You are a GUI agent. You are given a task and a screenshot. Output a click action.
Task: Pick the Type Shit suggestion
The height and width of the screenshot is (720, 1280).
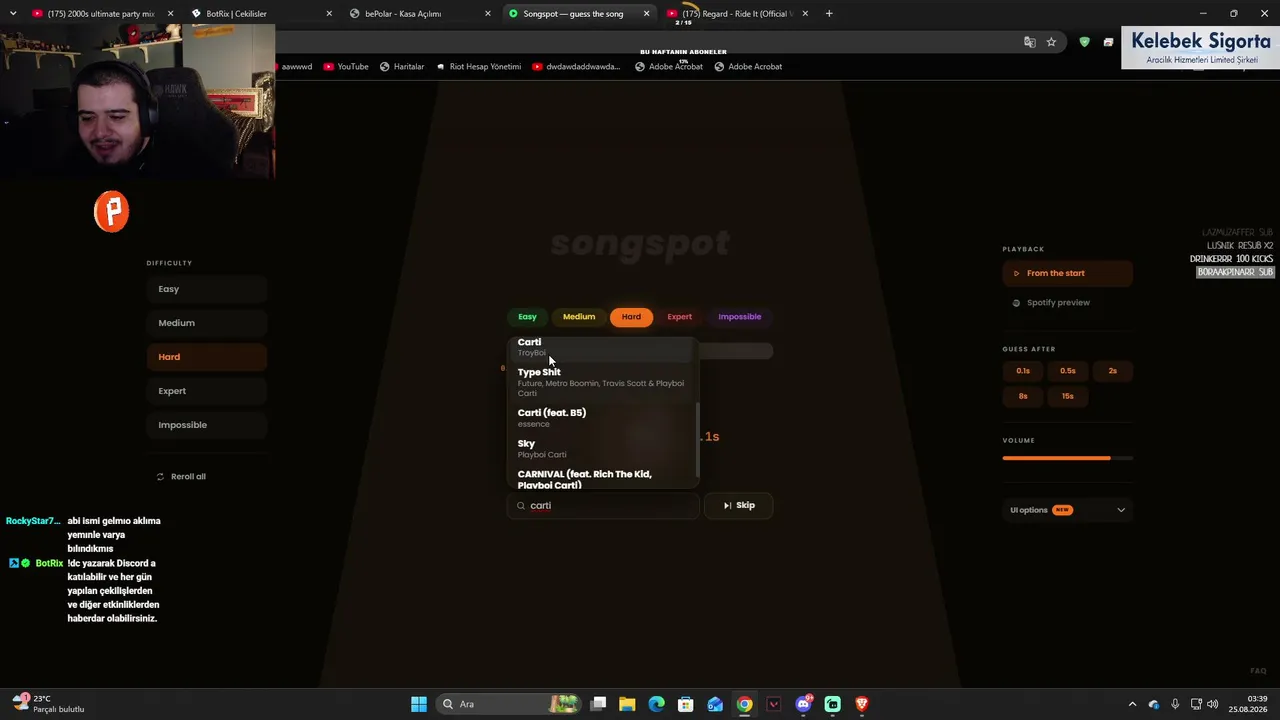coord(602,382)
